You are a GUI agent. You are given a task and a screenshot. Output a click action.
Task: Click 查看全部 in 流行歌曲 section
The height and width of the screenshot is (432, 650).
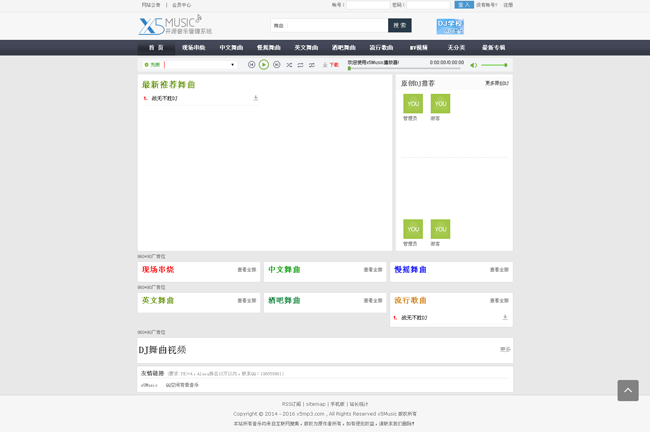(x=499, y=301)
